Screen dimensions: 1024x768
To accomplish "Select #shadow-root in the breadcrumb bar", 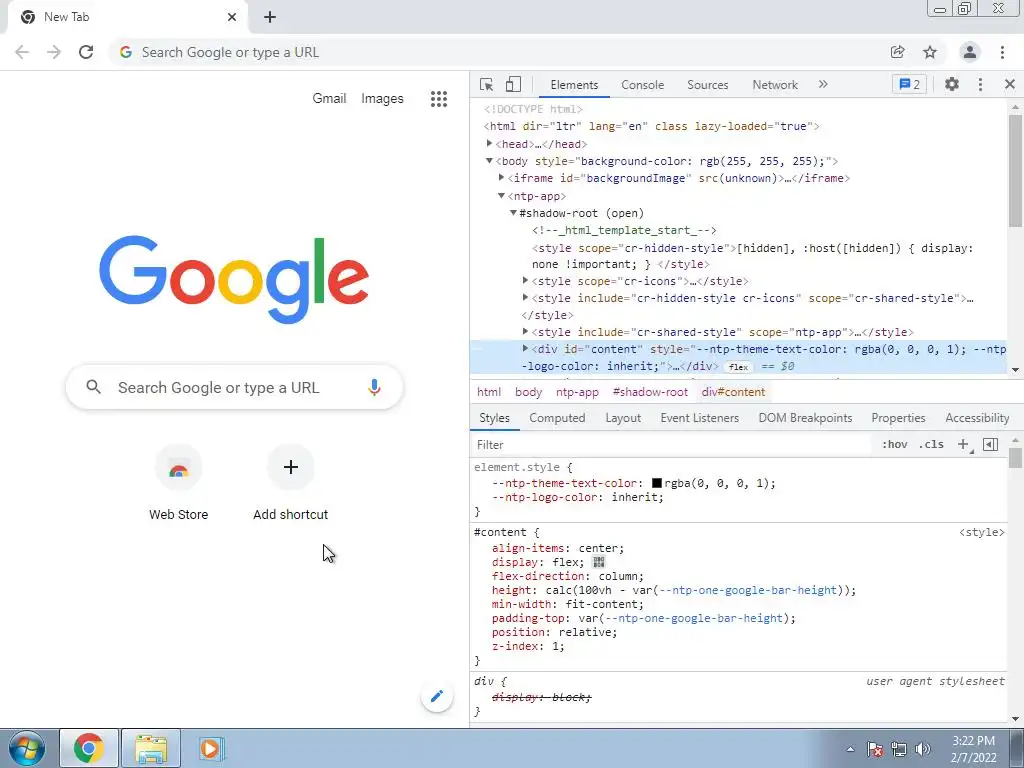I will (650, 392).
